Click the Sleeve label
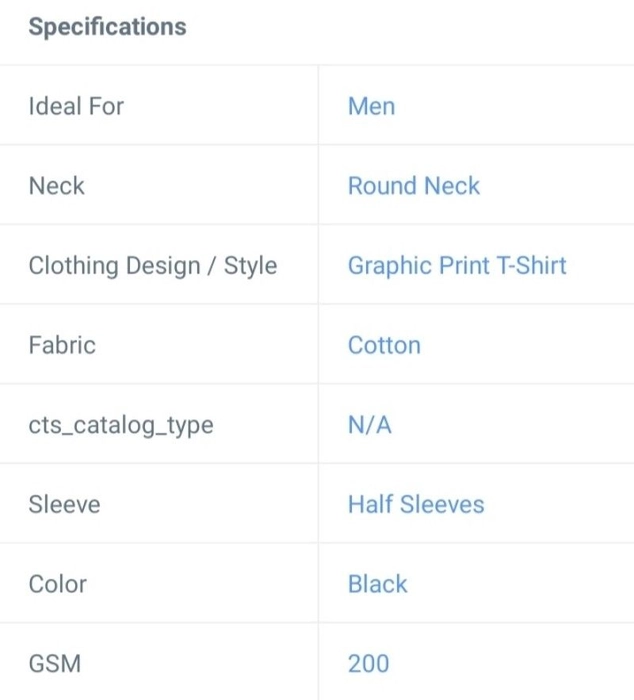Viewport: 634px width, 700px height. click(x=64, y=504)
